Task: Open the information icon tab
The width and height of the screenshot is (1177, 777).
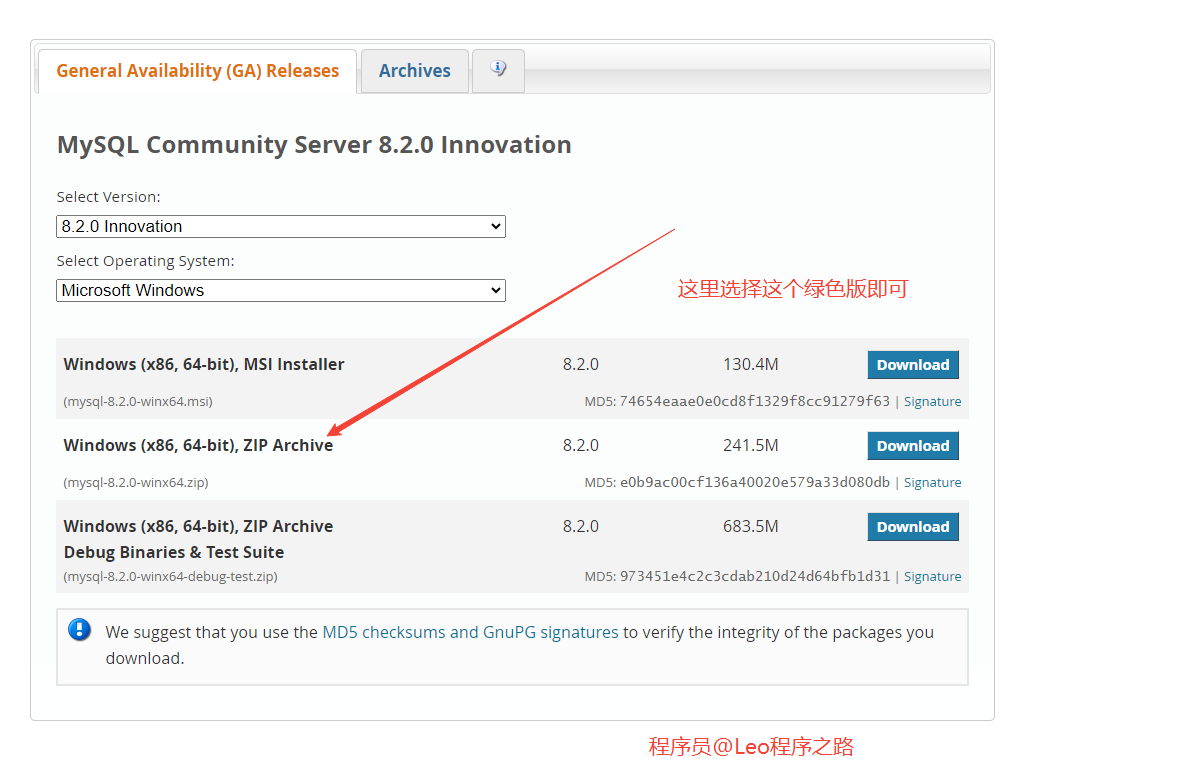Action: pyautogui.click(x=498, y=71)
